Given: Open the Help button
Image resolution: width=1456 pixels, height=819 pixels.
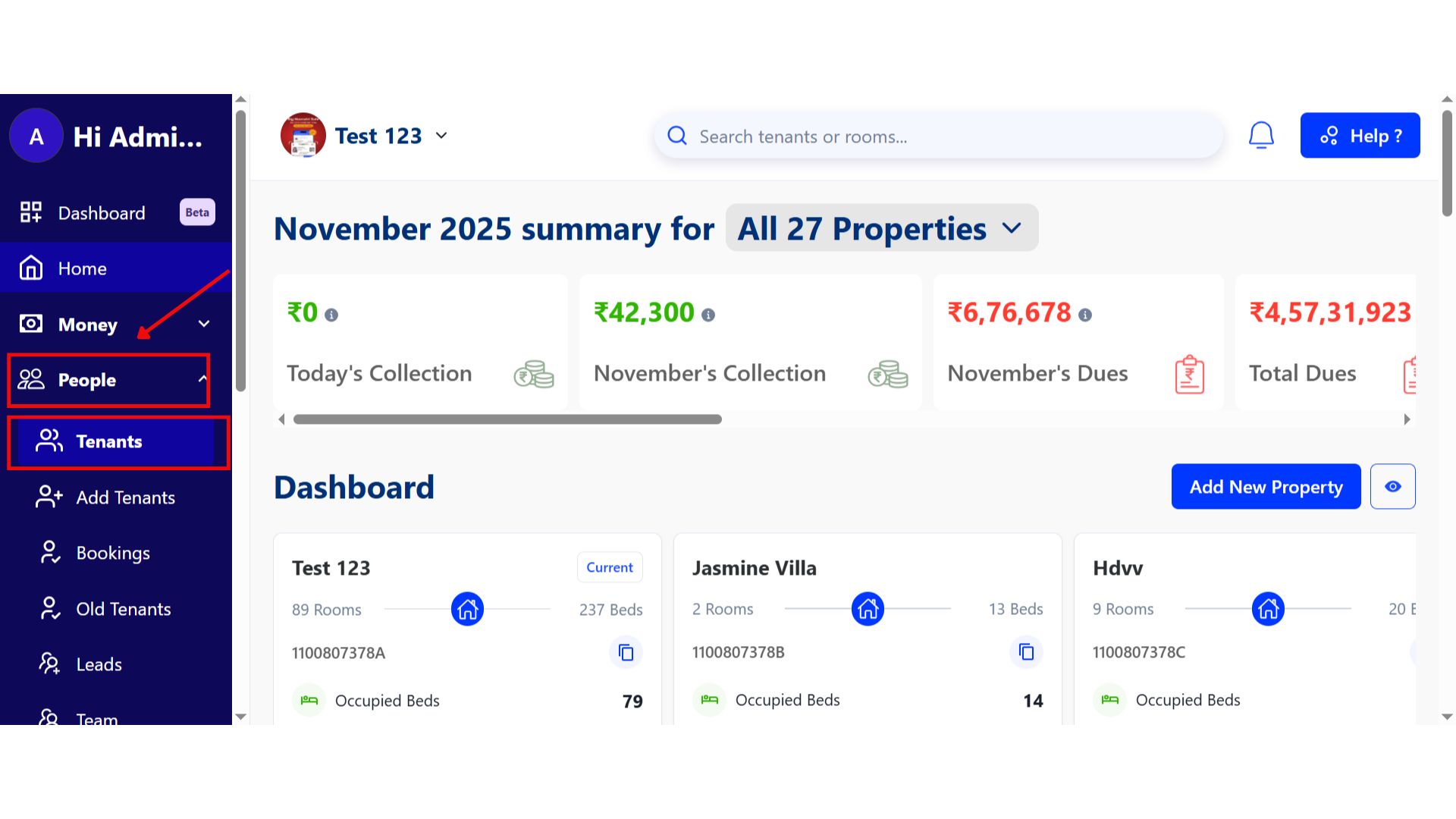Looking at the screenshot, I should (x=1360, y=136).
